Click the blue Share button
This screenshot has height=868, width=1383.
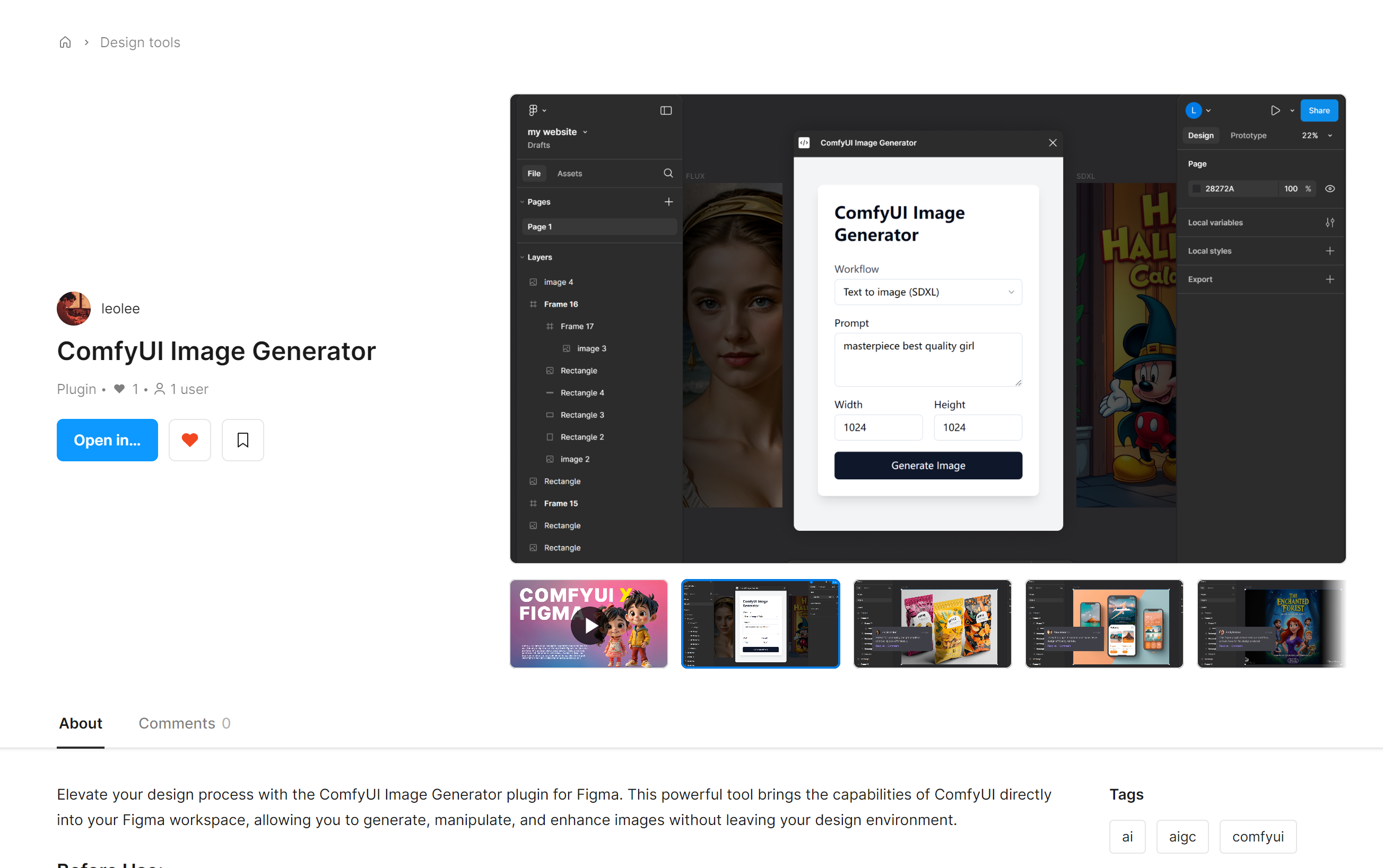click(x=1319, y=110)
